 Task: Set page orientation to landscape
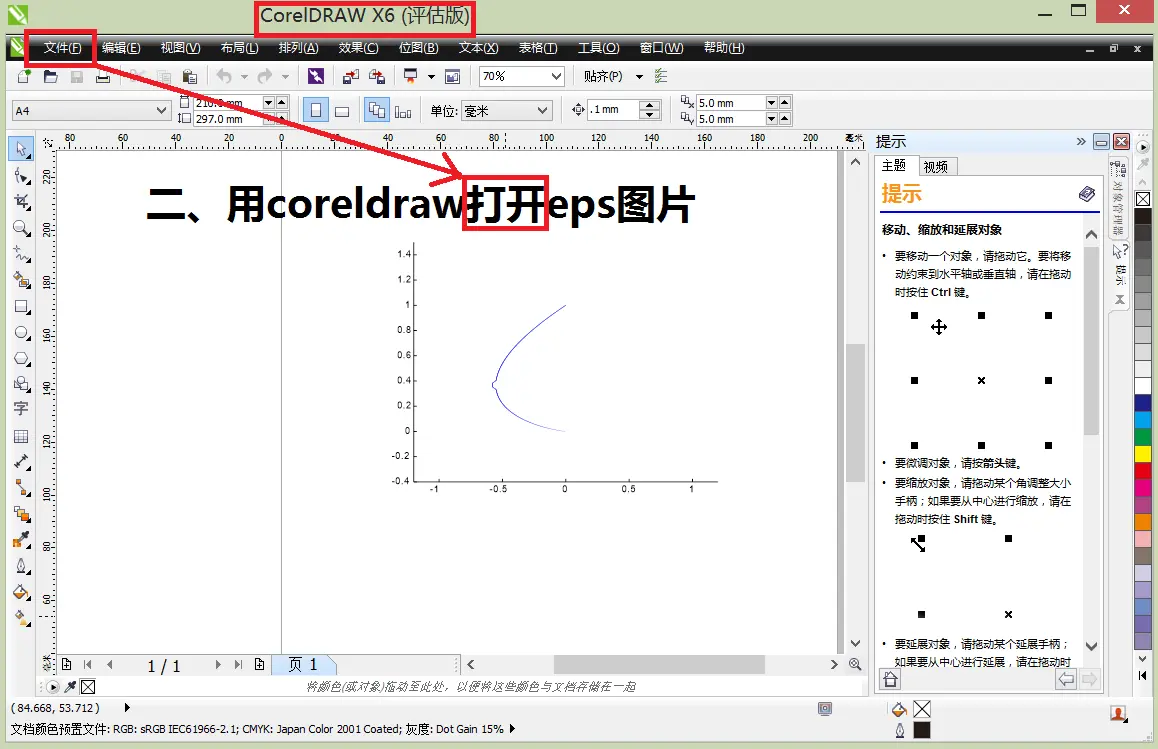(x=342, y=111)
